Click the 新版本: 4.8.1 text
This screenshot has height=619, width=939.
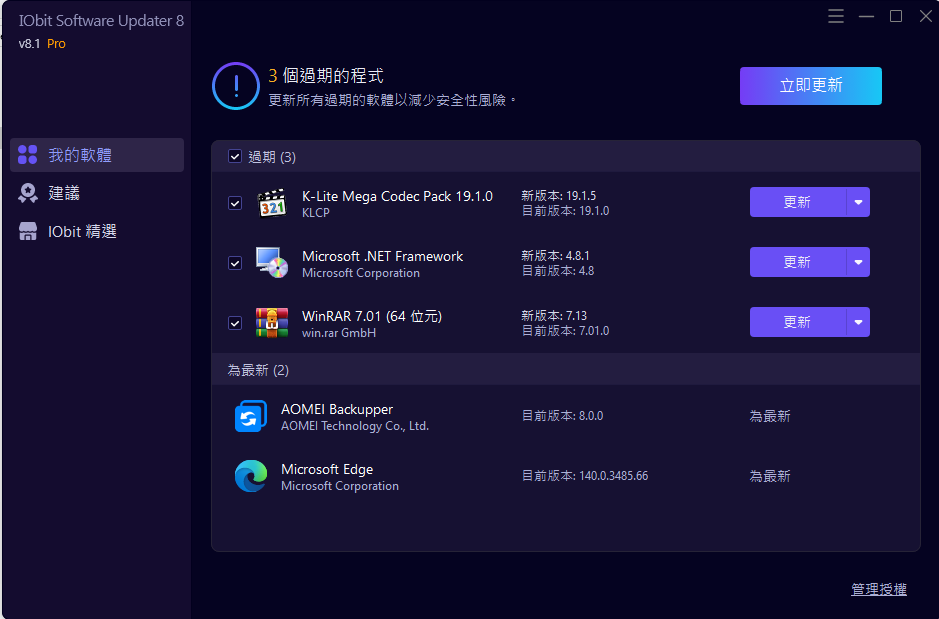coord(555,256)
